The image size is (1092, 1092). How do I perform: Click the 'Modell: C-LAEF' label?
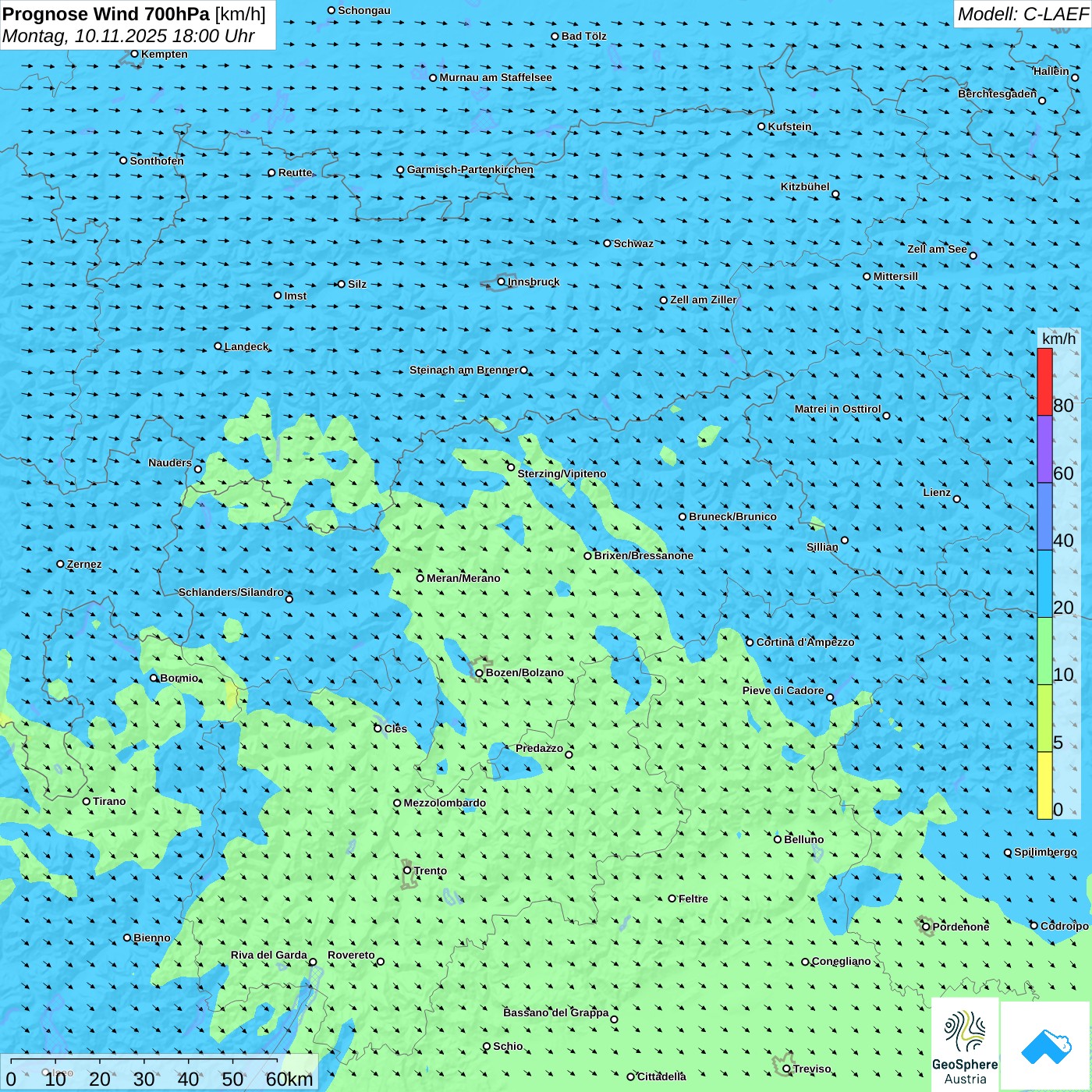1023,14
